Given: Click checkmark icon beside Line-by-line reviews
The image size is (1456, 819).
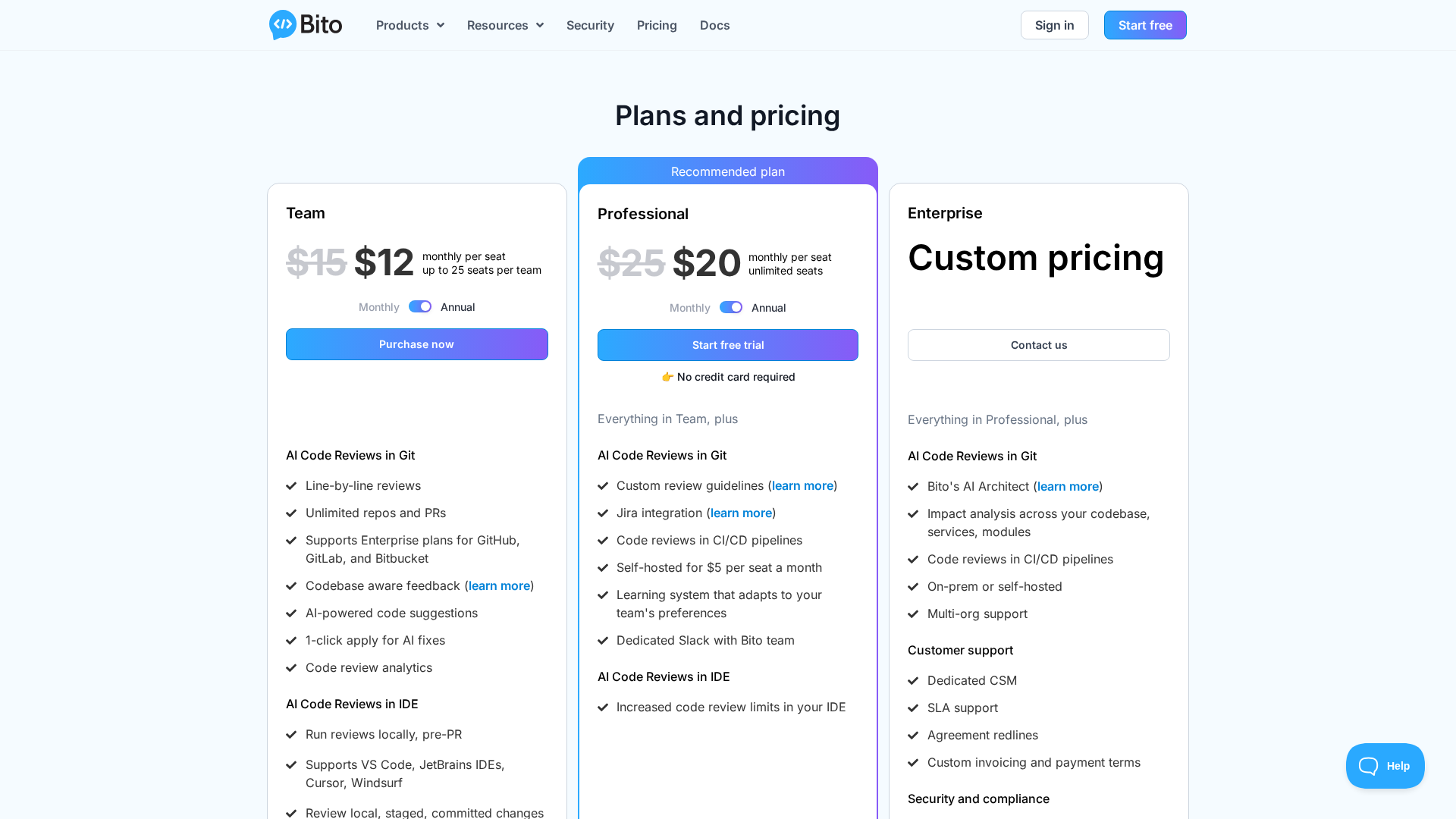Looking at the screenshot, I should [x=291, y=486].
